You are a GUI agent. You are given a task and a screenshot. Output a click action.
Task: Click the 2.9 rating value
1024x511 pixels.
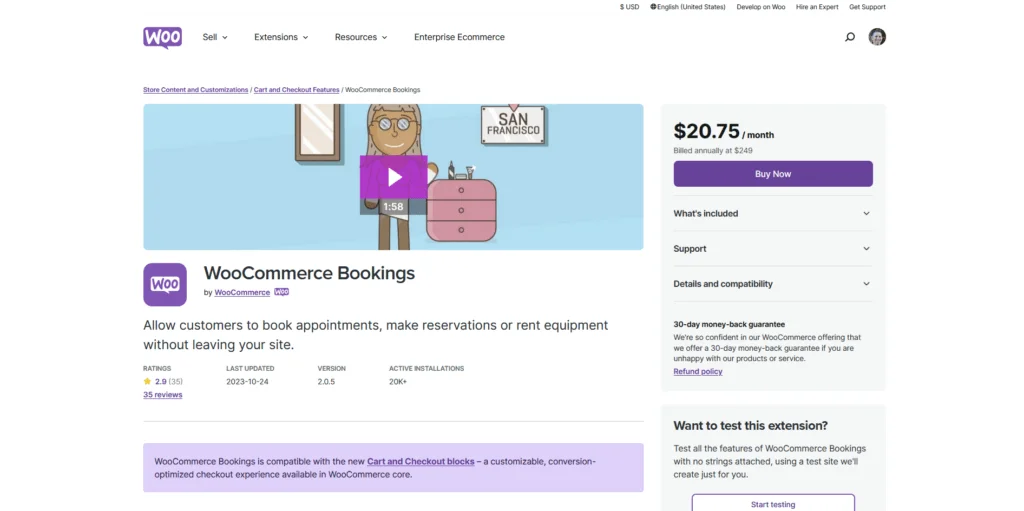161,382
